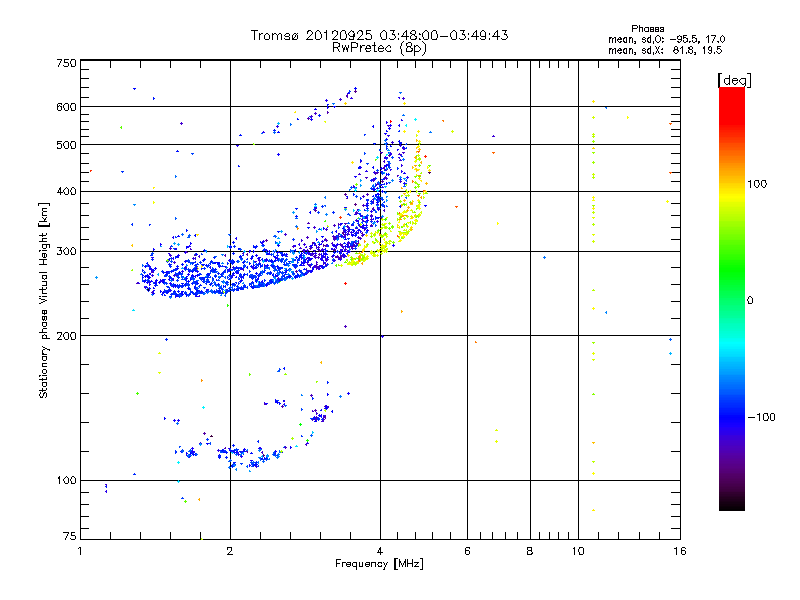The width and height of the screenshot is (800, 600).
Task: Click the title "Tromsø 20120925 03:48:00-03:49:43"
Action: coord(380,35)
